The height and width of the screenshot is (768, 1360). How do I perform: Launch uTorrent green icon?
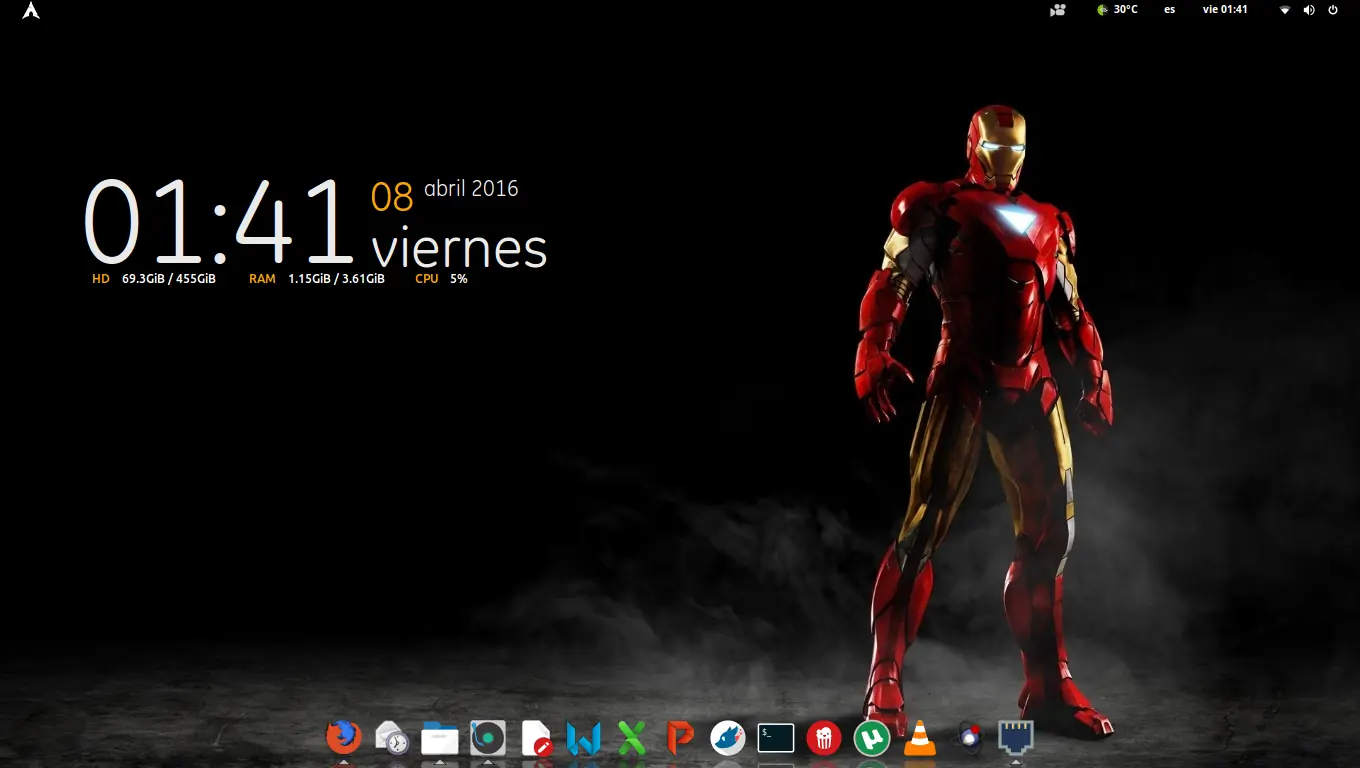pyautogui.click(x=872, y=738)
